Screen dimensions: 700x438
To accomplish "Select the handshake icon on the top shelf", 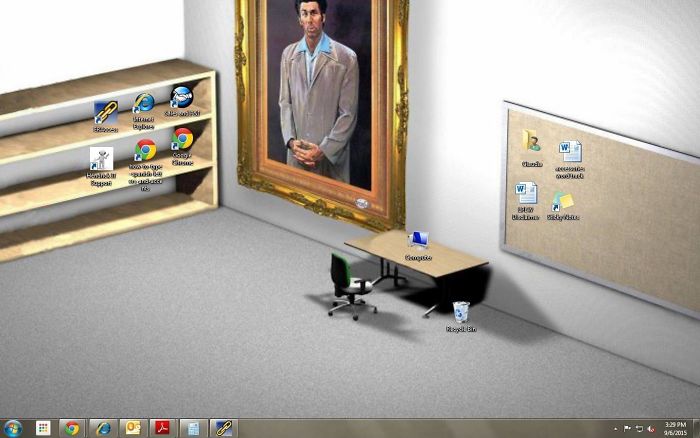I will click(x=182, y=98).
